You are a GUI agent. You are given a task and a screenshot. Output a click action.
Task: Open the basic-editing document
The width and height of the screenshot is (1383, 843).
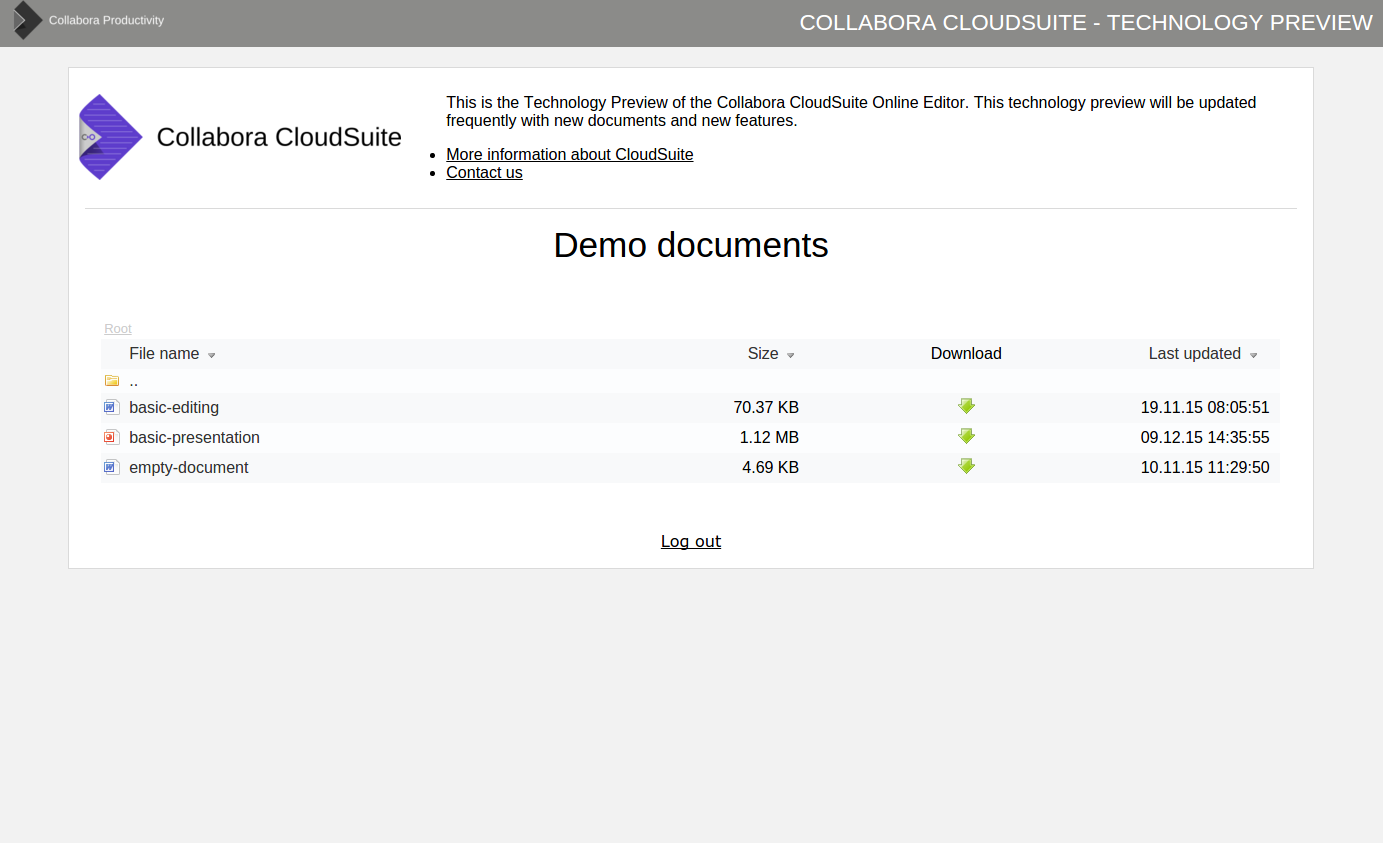[174, 407]
